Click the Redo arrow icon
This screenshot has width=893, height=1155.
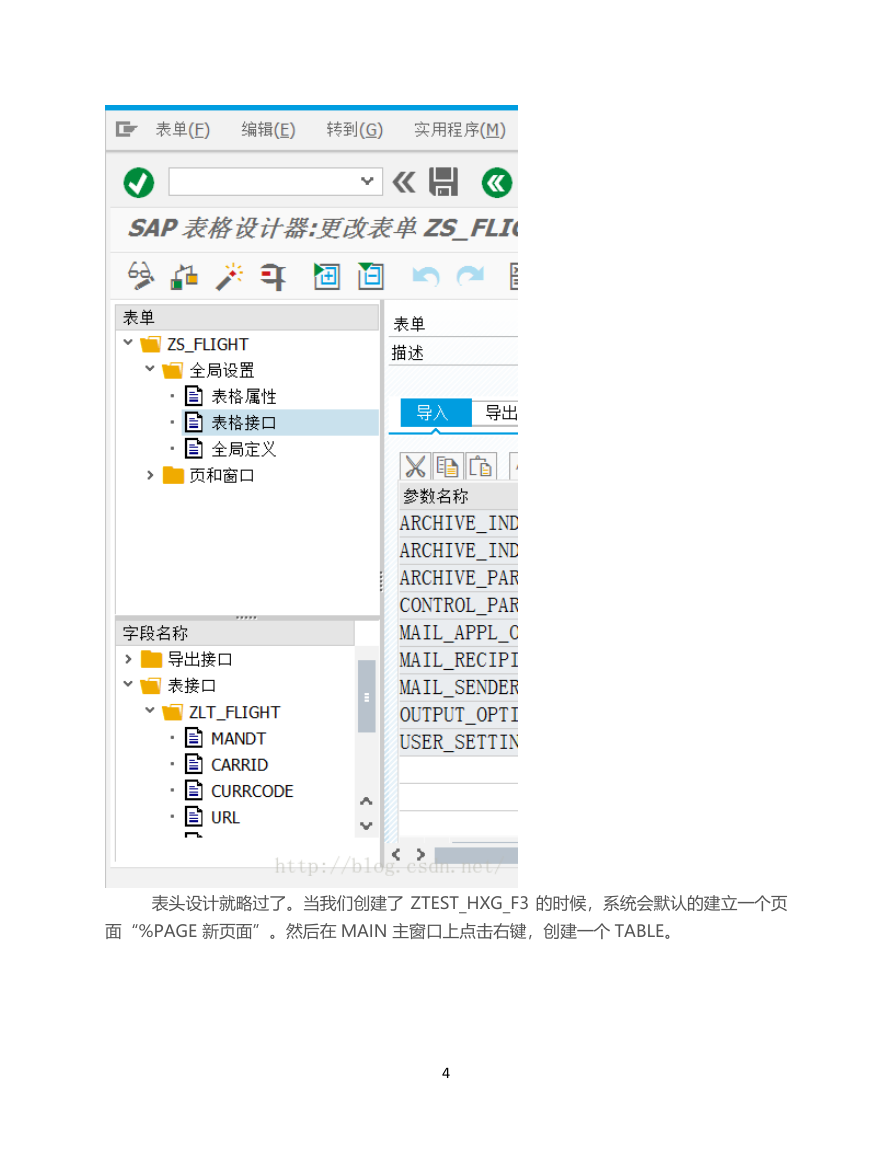[x=470, y=276]
